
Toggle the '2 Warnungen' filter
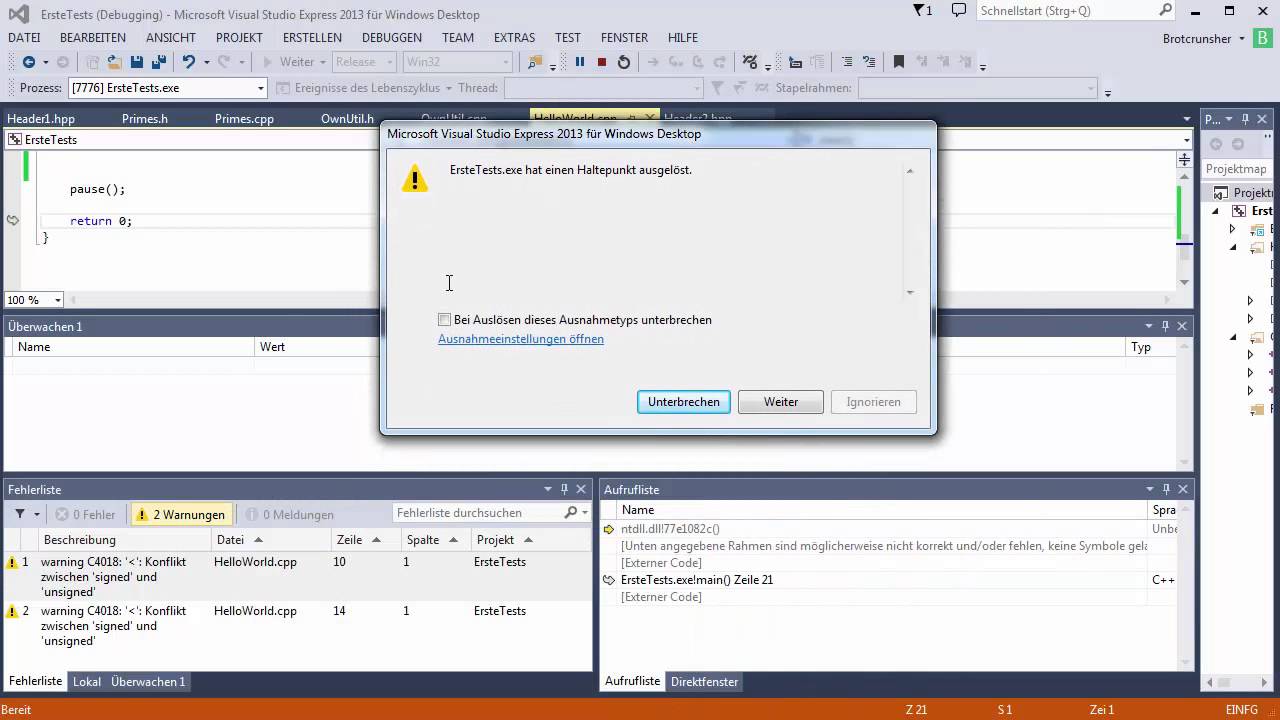(181, 514)
